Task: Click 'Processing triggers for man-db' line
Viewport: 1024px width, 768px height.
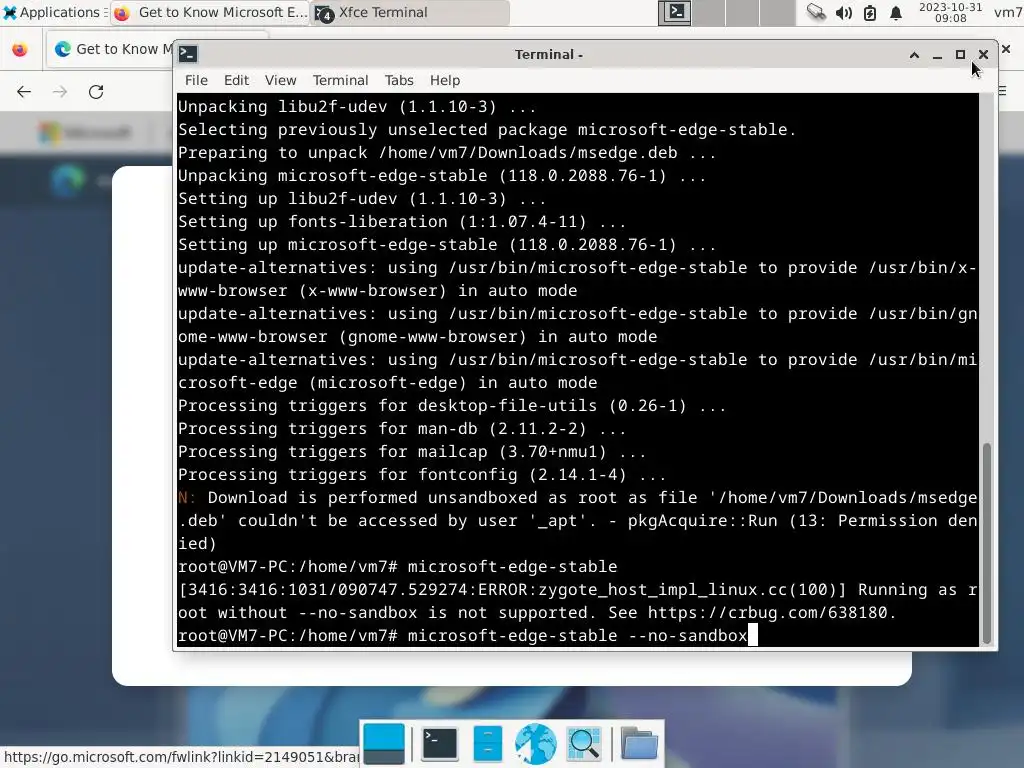Action: point(402,429)
